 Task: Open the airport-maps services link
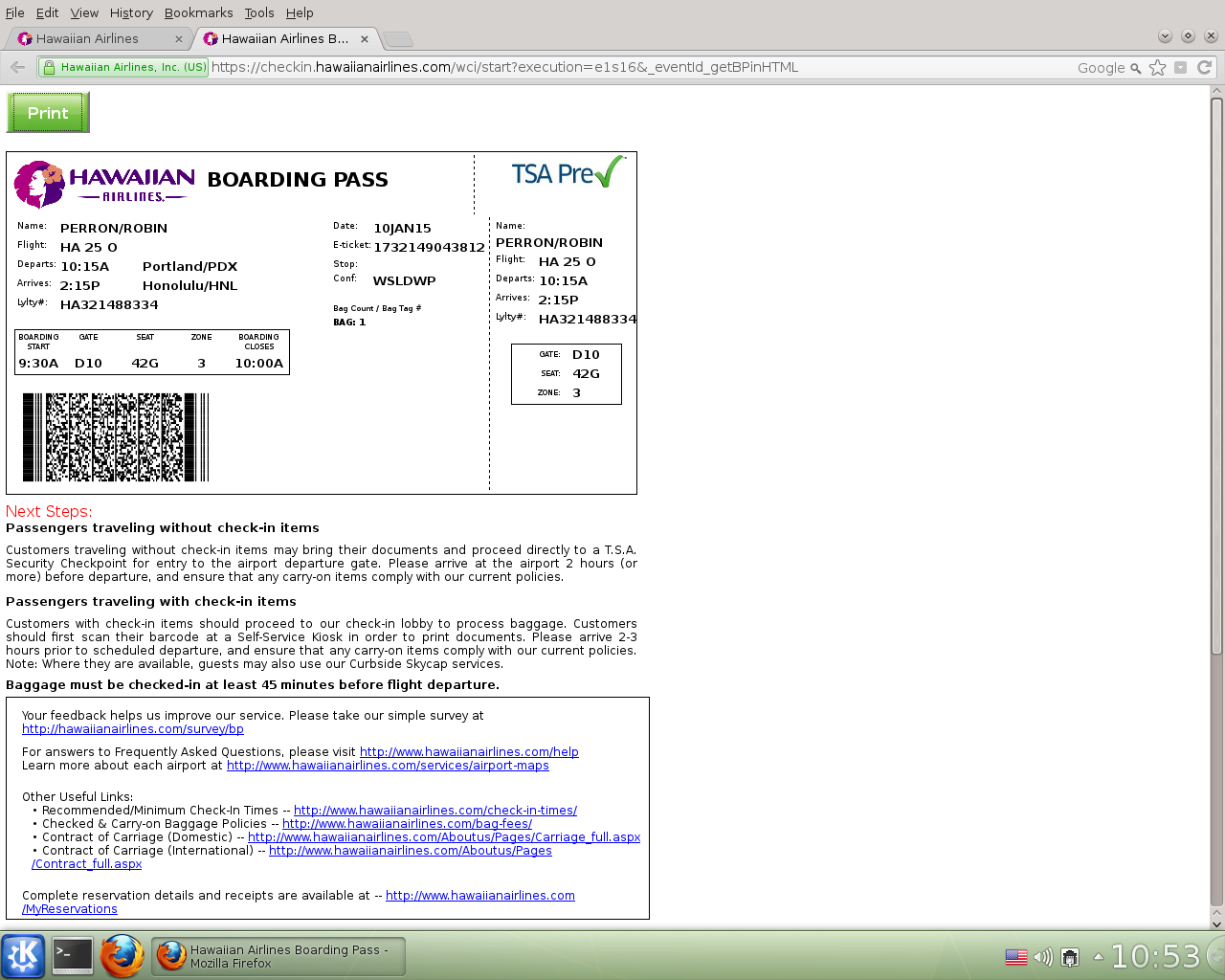point(388,766)
